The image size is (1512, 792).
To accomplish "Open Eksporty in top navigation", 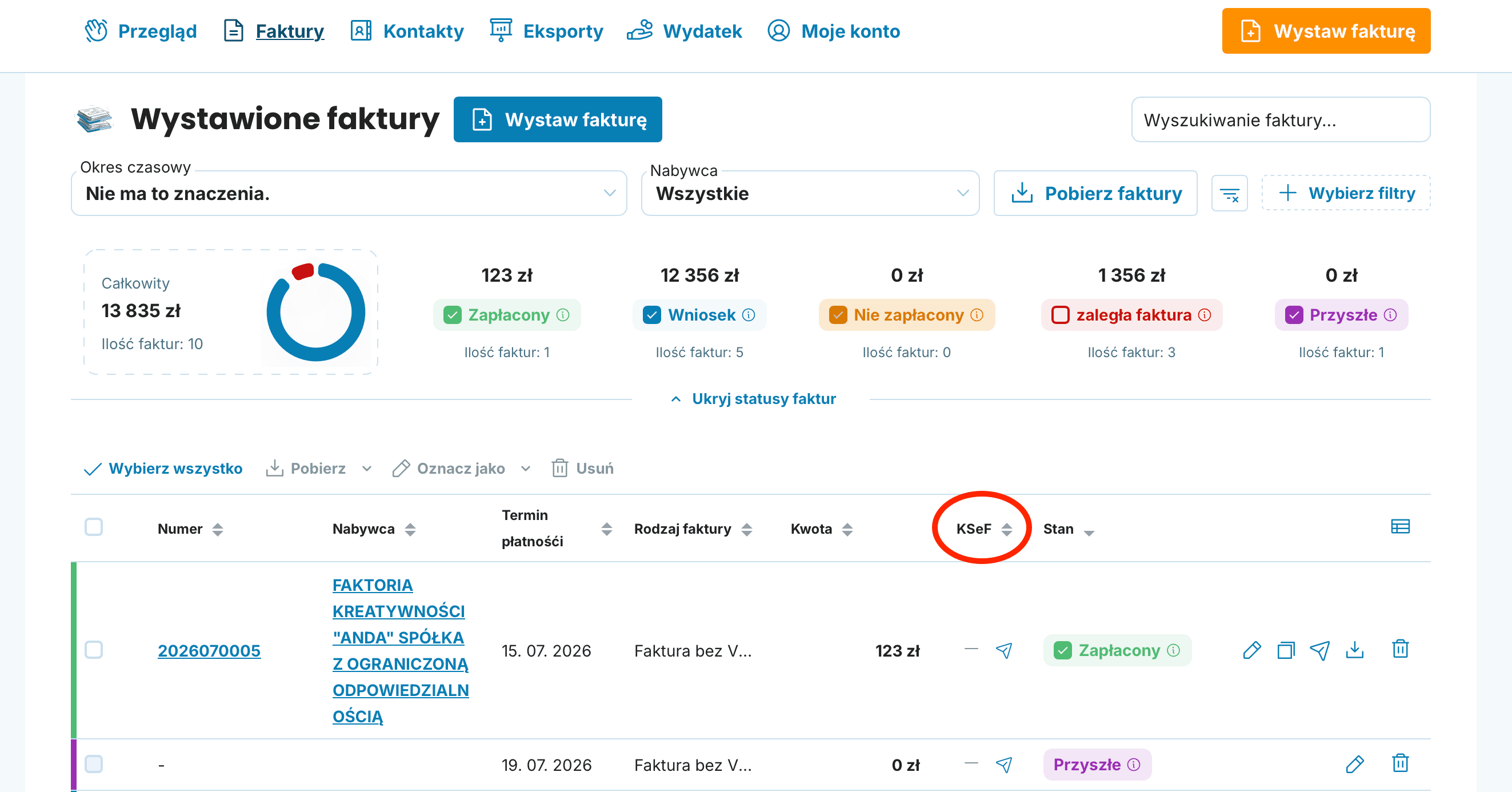I will pyautogui.click(x=546, y=31).
